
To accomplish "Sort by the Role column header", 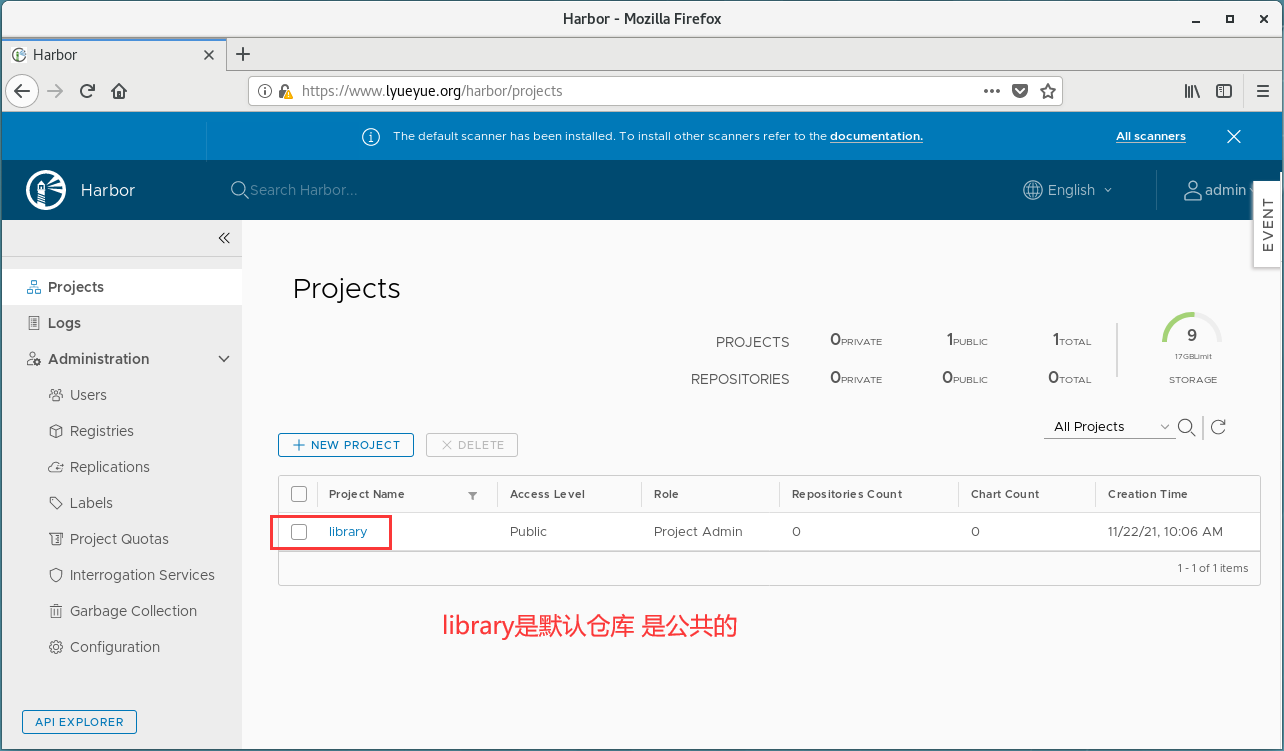I will pos(666,494).
